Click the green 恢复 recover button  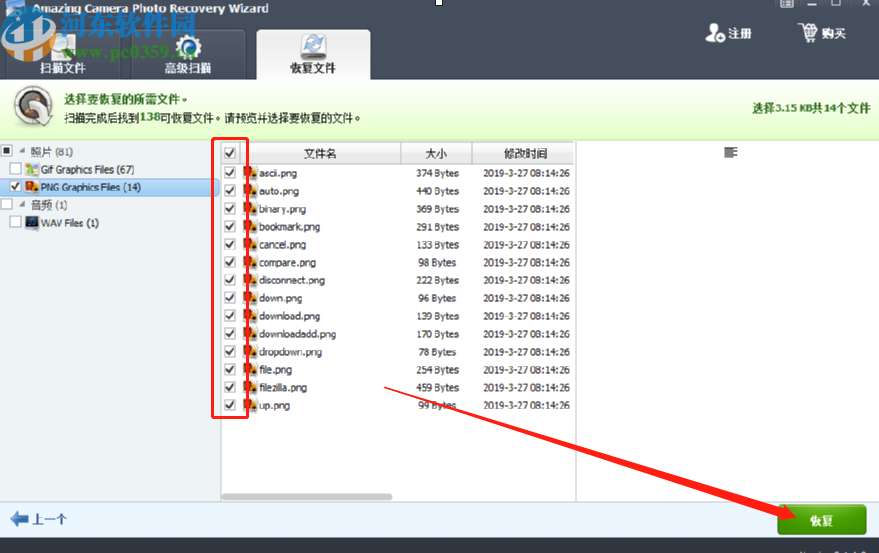point(822,520)
